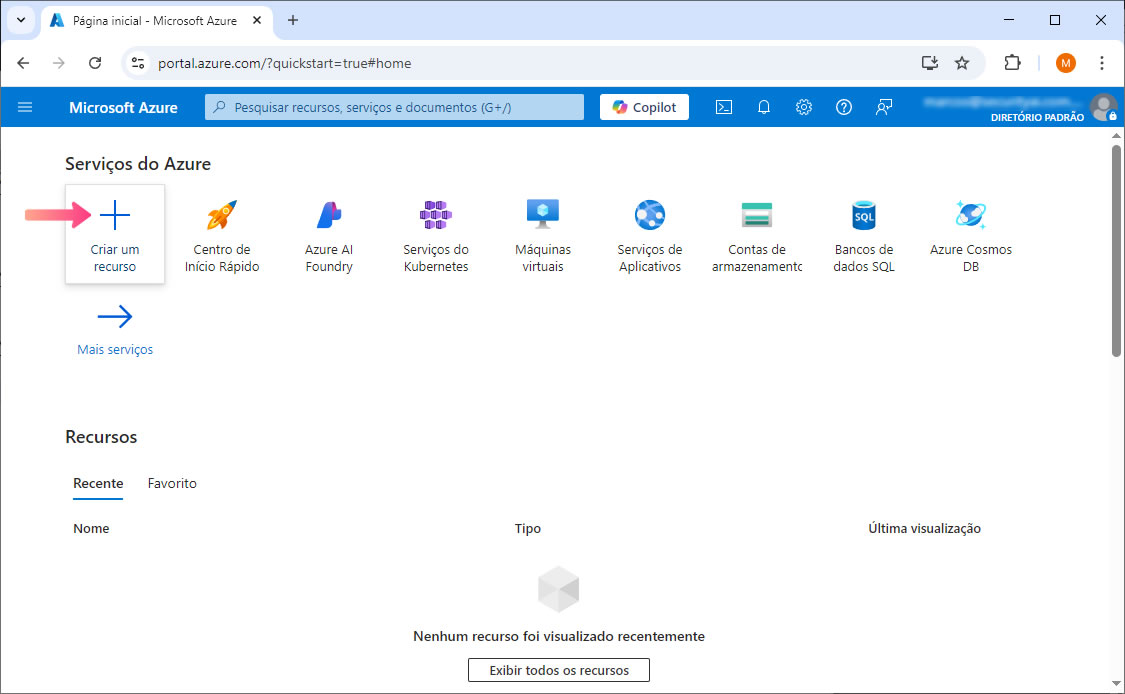The image size is (1125, 694).
Task: Click the browser address bar URL
Action: pyautogui.click(x=285, y=63)
